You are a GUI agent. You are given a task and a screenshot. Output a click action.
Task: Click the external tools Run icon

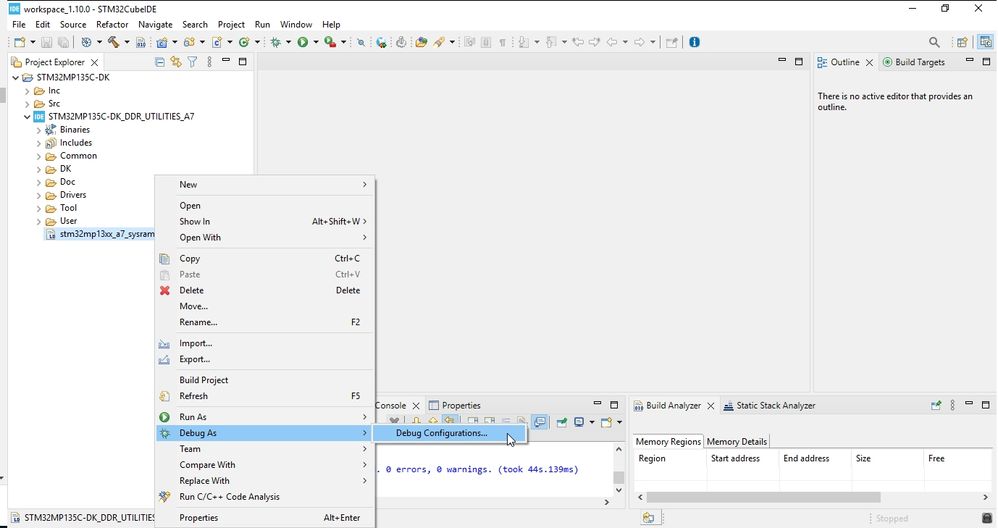[x=330, y=42]
